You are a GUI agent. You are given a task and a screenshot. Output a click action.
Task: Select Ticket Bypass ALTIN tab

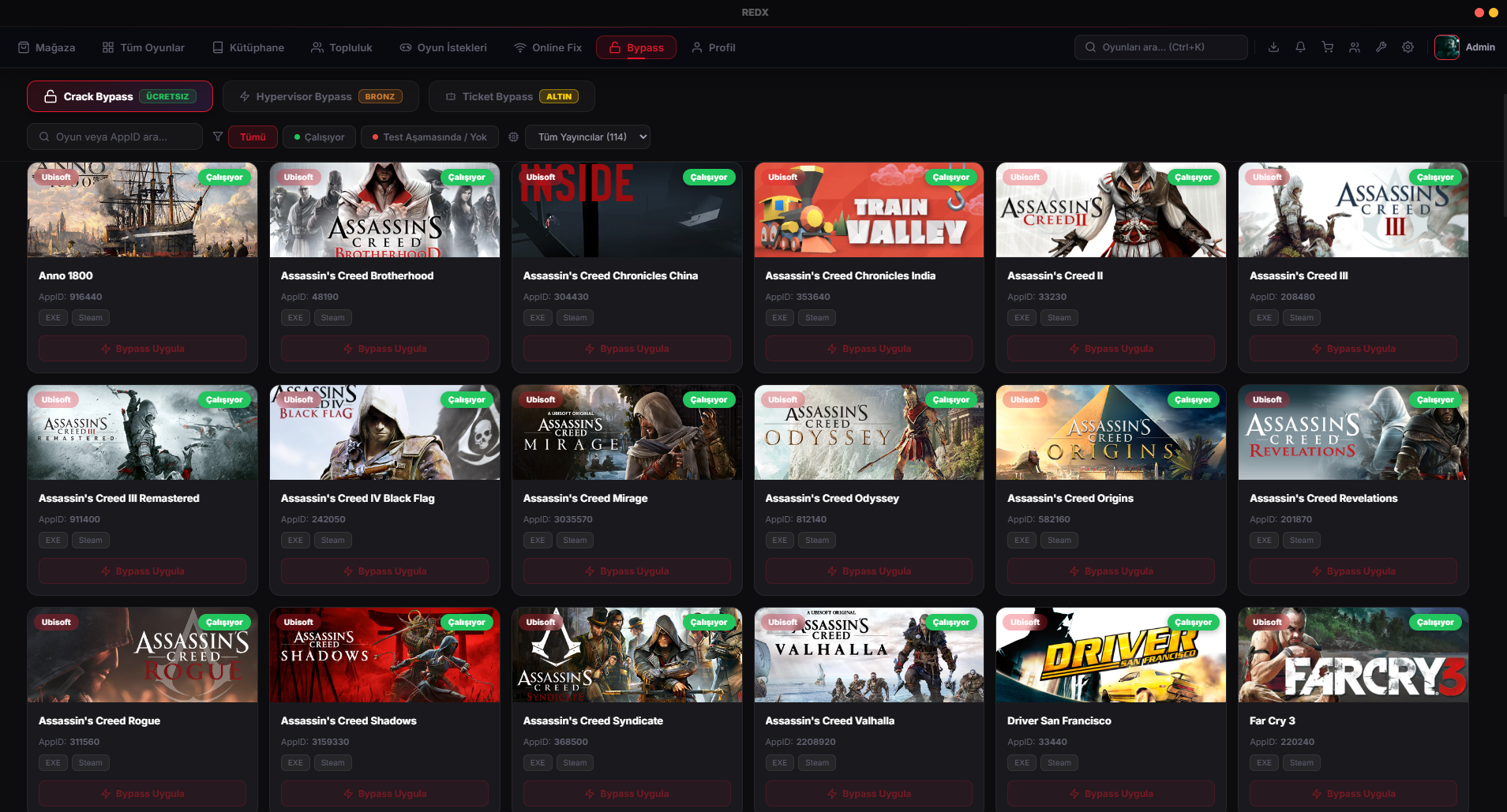click(512, 96)
